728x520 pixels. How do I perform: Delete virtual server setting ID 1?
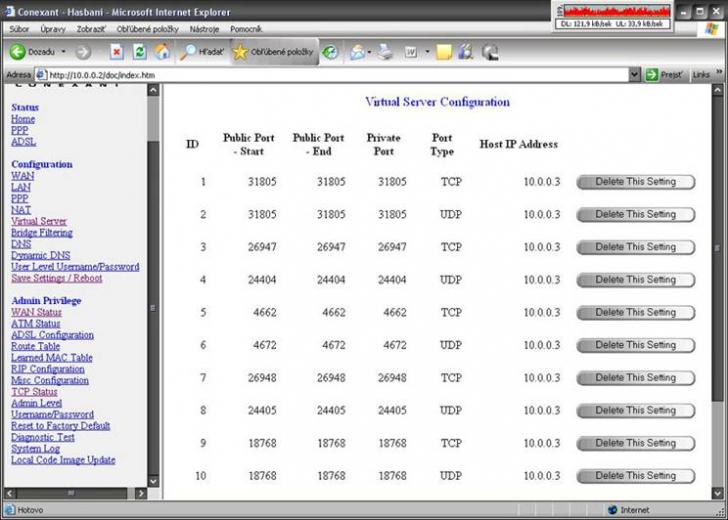point(635,182)
